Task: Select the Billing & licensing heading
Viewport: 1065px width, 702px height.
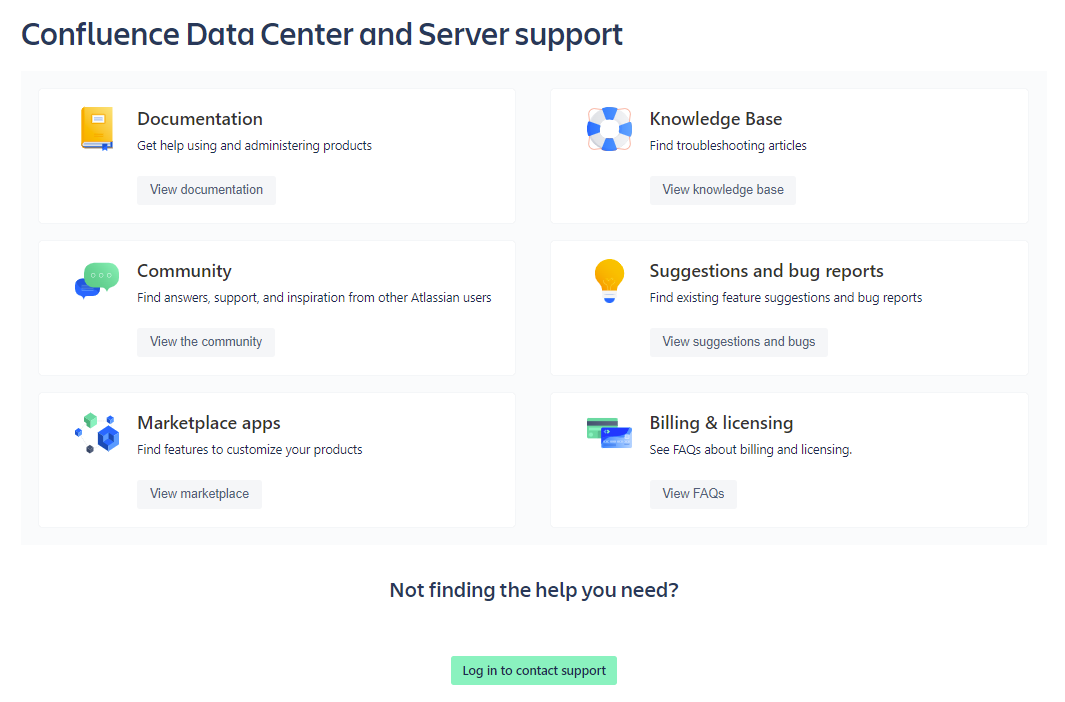Action: [x=721, y=423]
